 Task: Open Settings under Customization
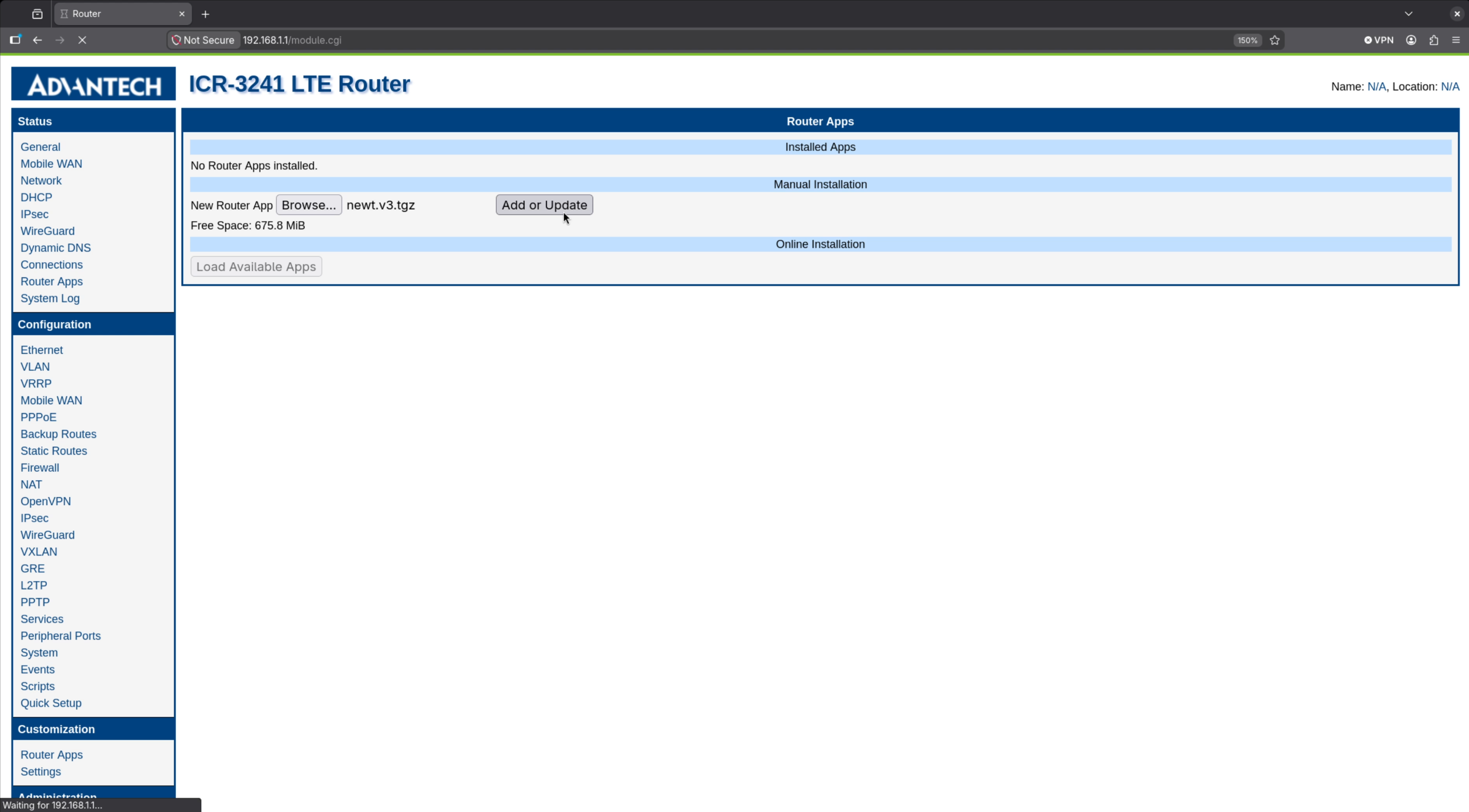pos(41,771)
